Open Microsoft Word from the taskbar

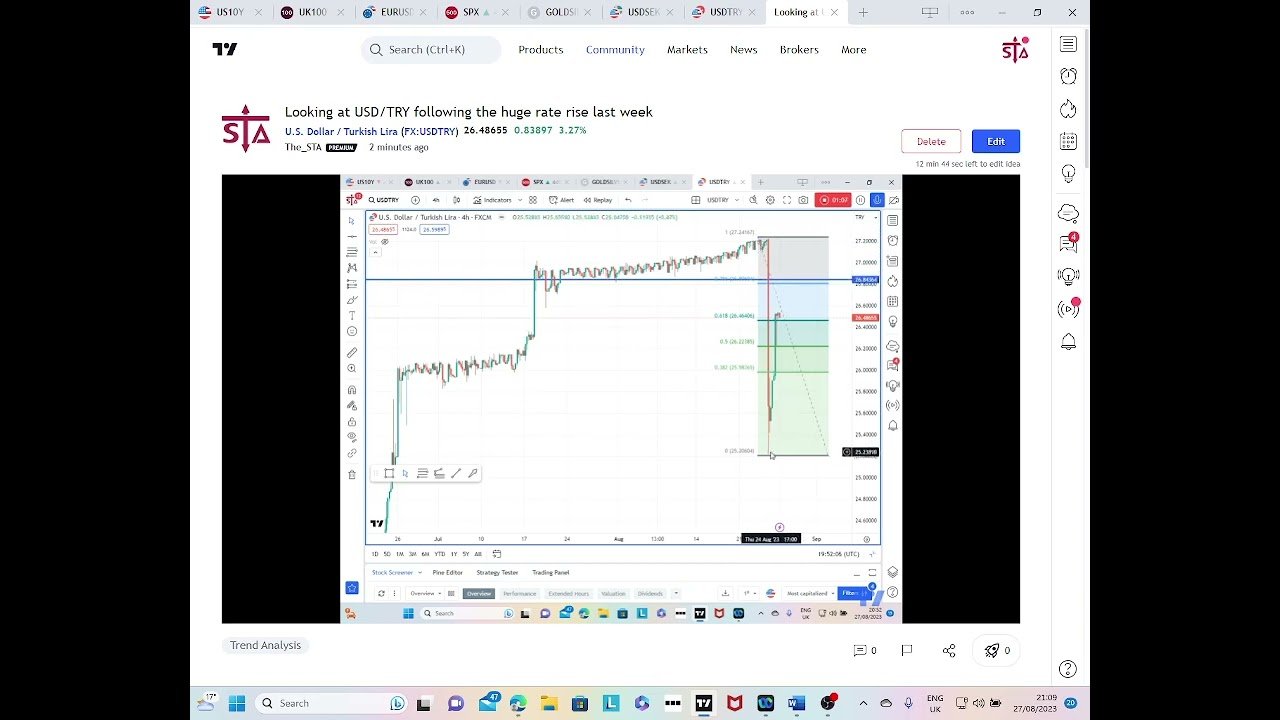point(796,703)
